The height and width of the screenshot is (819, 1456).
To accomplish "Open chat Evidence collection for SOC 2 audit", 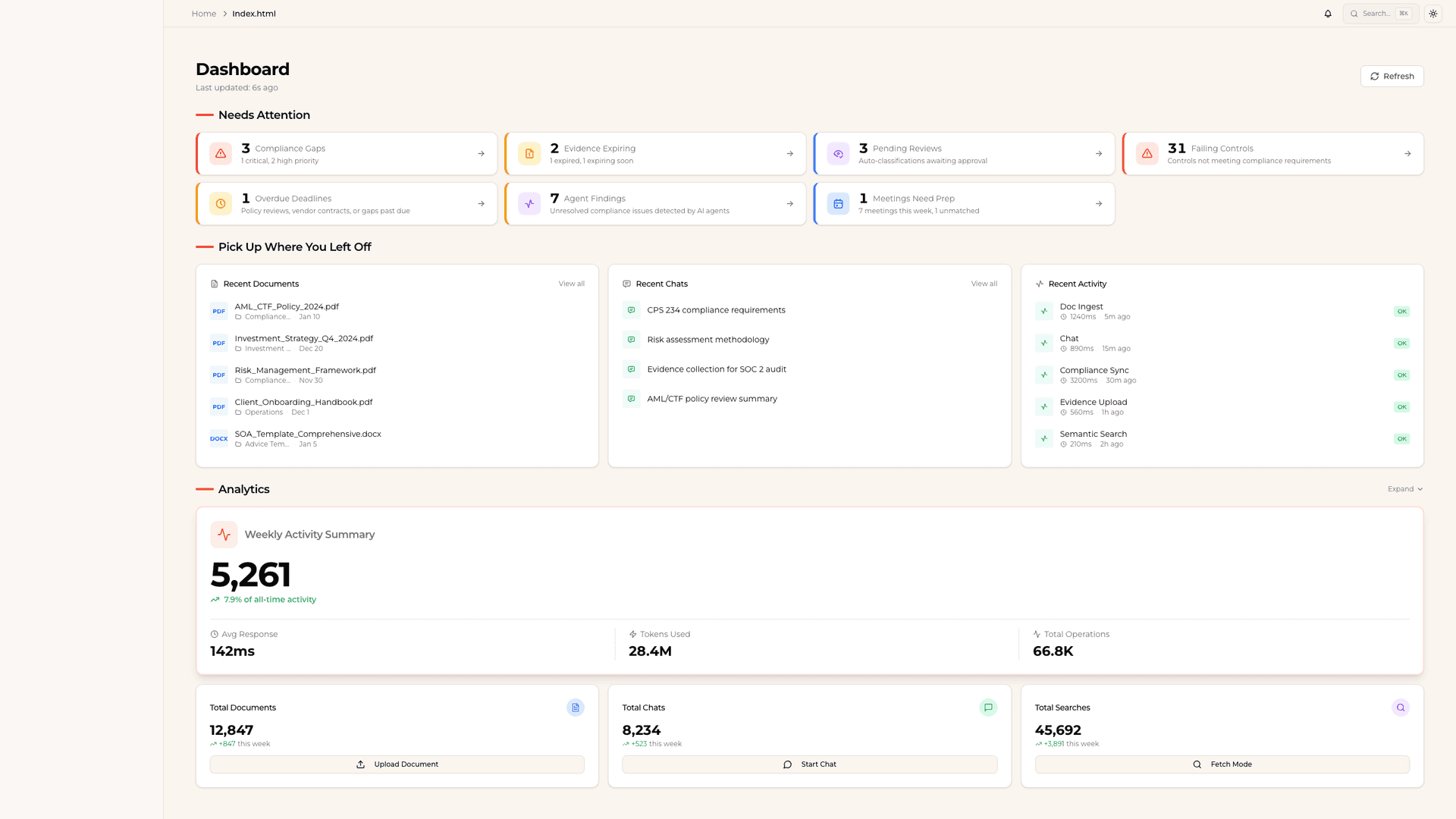I will tap(809, 369).
